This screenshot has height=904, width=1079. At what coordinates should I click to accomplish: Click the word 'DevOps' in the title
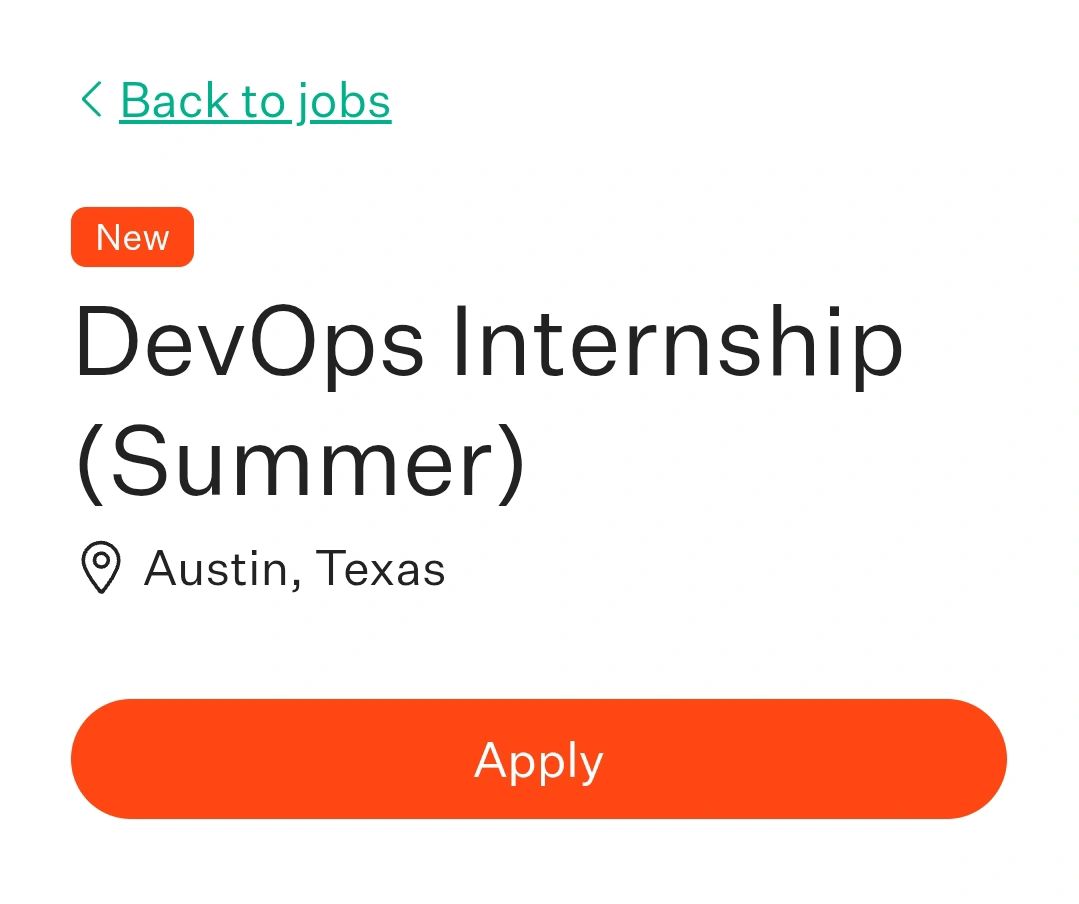point(249,345)
